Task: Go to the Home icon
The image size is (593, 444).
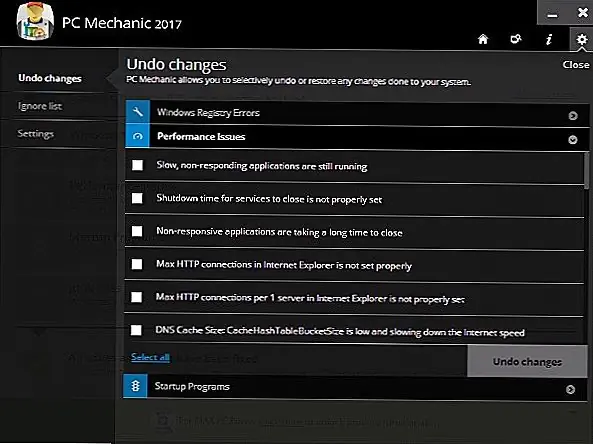Action: point(483,39)
